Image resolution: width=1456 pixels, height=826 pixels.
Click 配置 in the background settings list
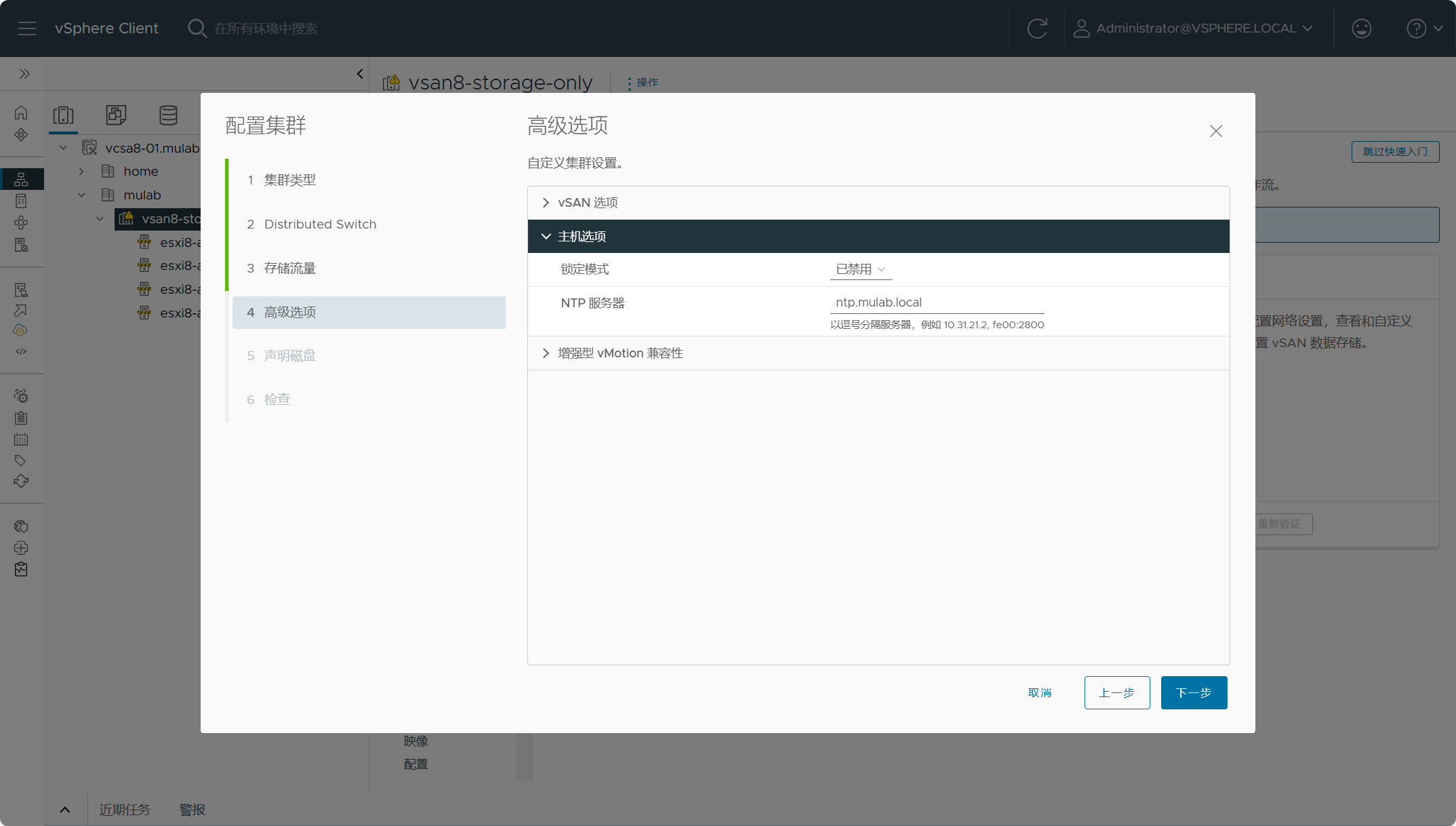[x=416, y=764]
